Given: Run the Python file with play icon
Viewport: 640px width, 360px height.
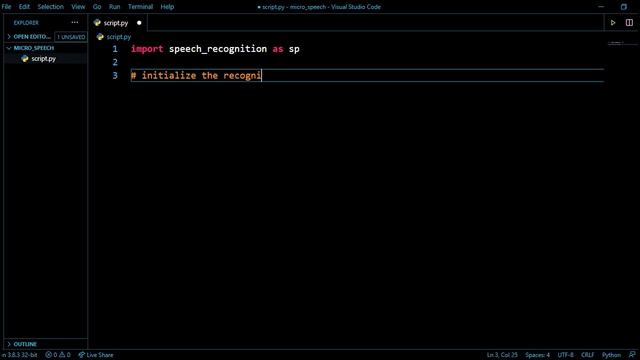Looking at the screenshot, I should tap(613, 23).
